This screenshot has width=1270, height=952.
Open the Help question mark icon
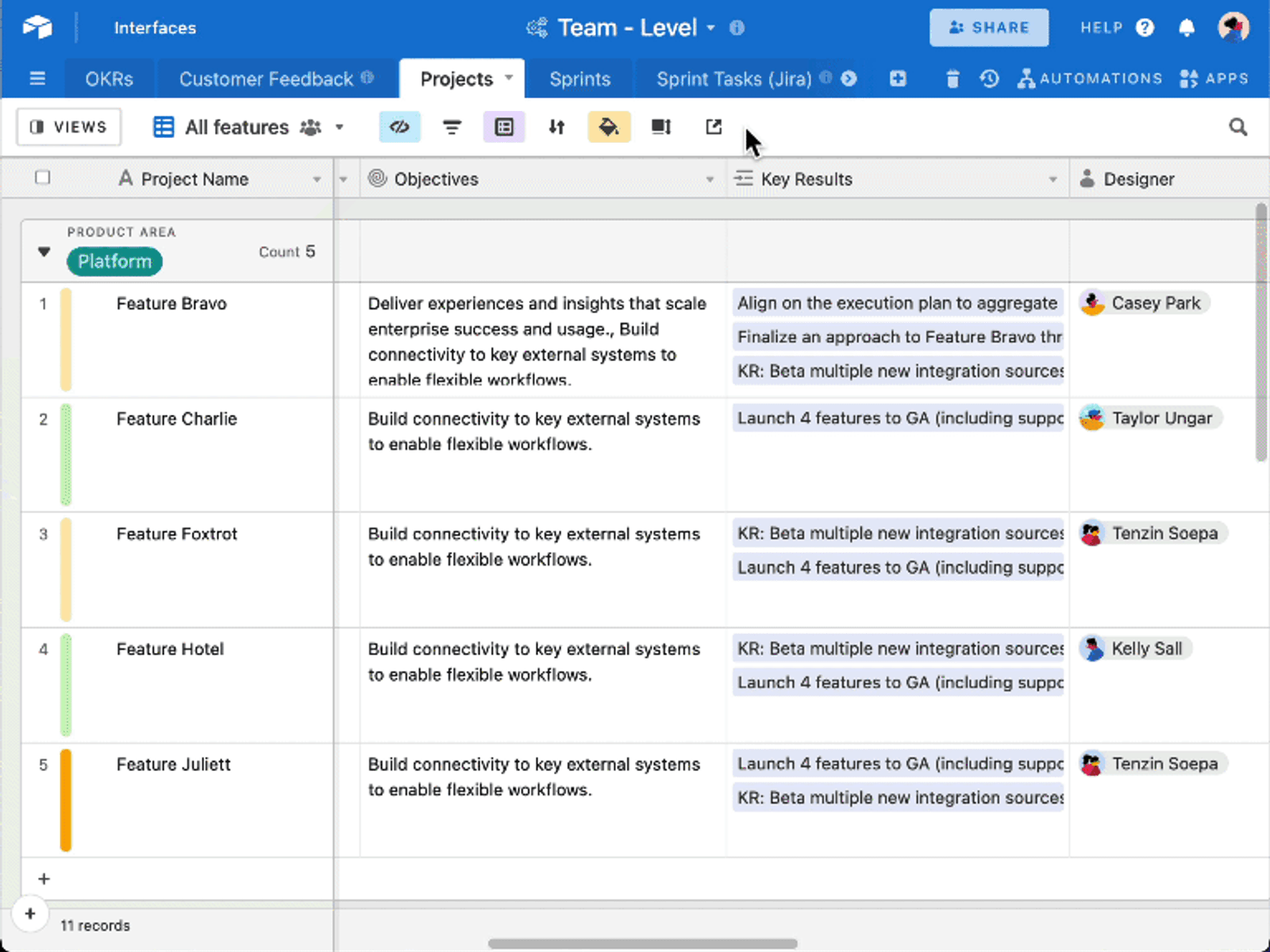tap(1145, 28)
